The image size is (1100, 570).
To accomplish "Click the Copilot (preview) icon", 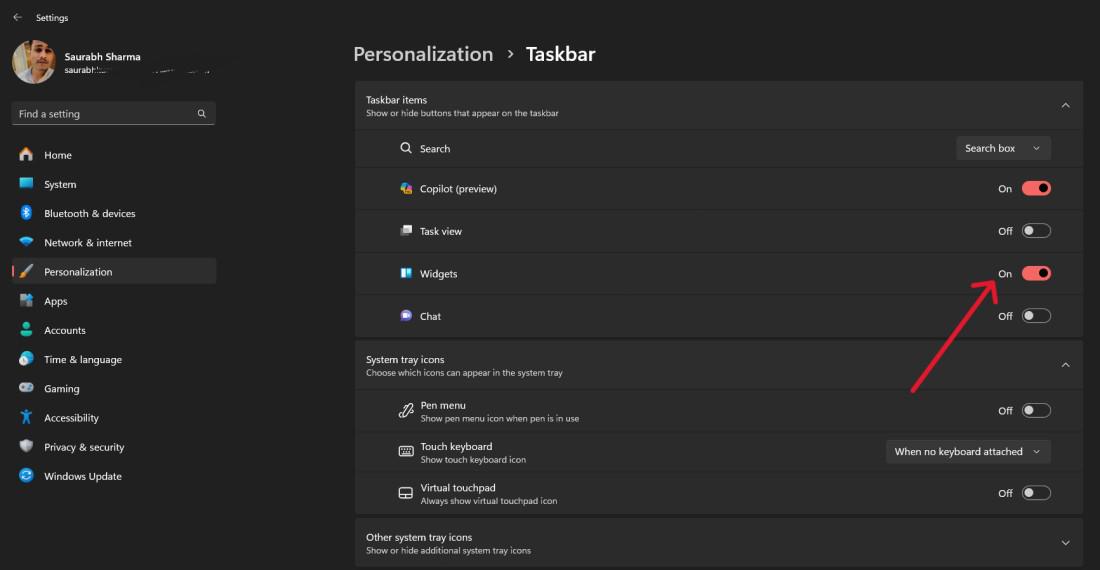I will click(406, 189).
